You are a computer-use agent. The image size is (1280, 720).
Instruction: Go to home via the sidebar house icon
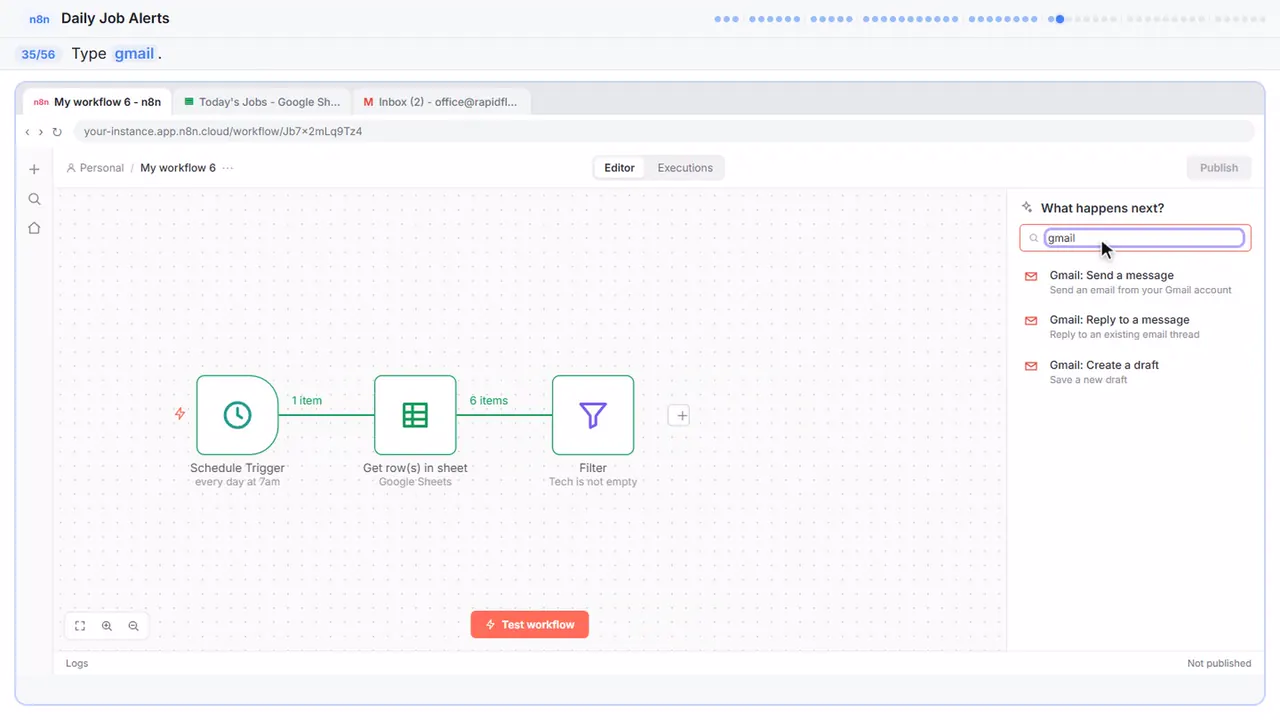tap(34, 228)
